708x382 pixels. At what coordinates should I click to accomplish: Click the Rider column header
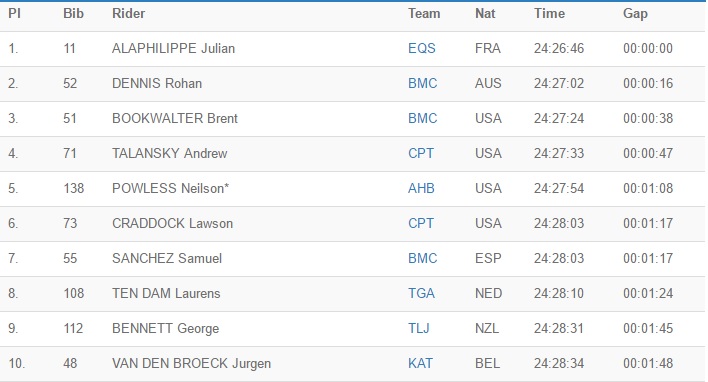coord(129,14)
